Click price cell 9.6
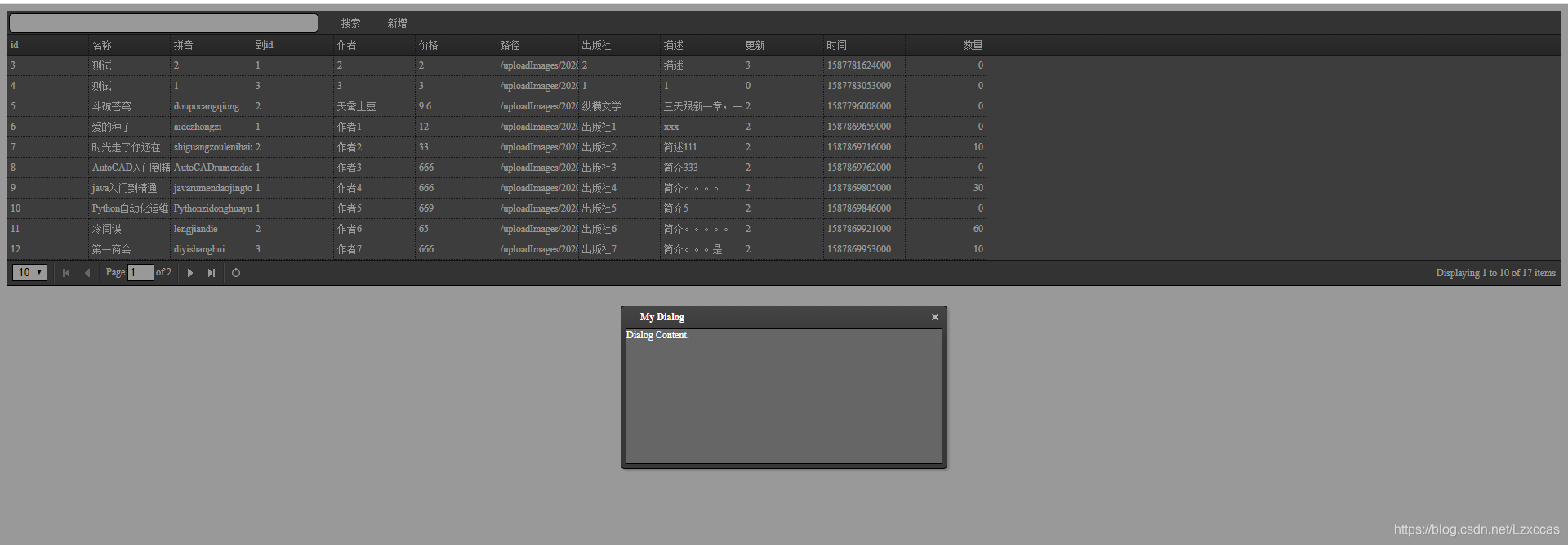 point(456,106)
